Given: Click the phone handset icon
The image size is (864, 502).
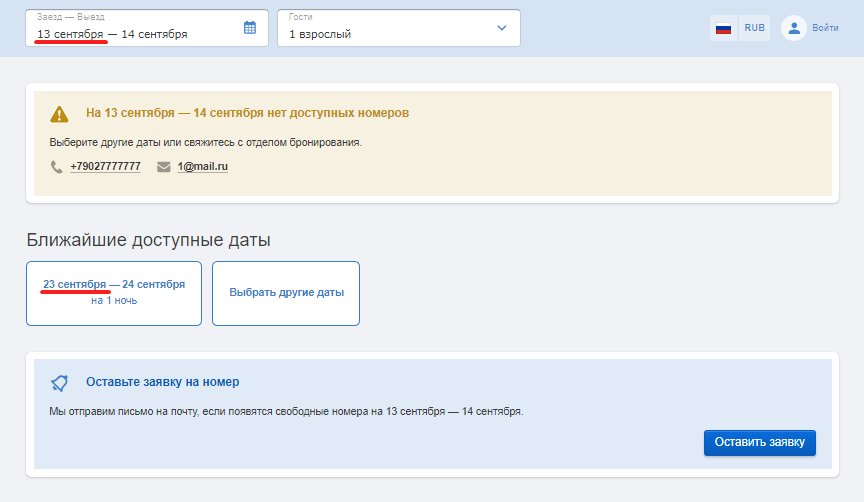Looking at the screenshot, I should (x=56, y=166).
